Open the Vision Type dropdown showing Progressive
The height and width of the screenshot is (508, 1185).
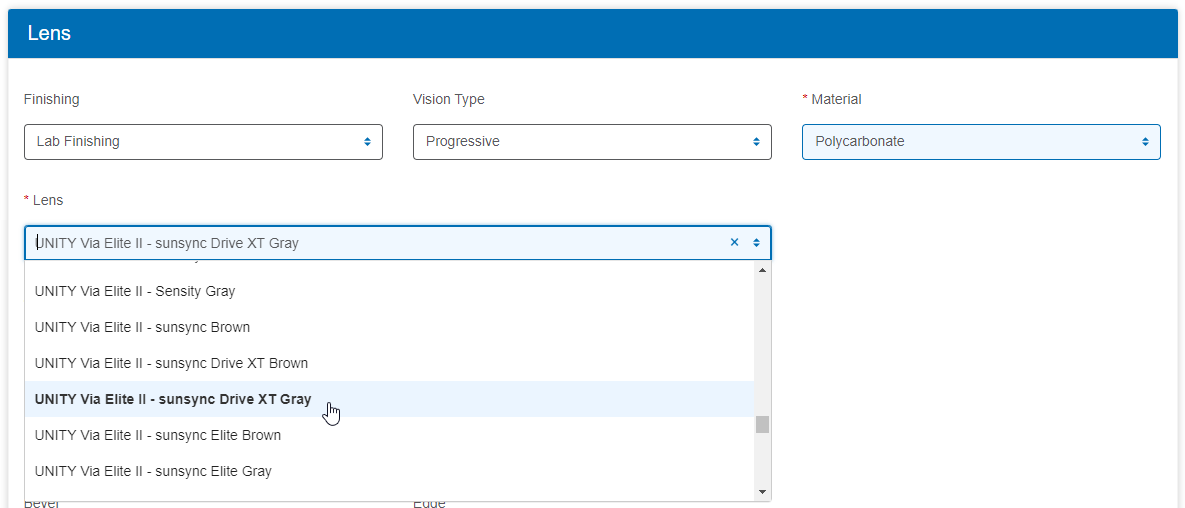click(x=592, y=142)
